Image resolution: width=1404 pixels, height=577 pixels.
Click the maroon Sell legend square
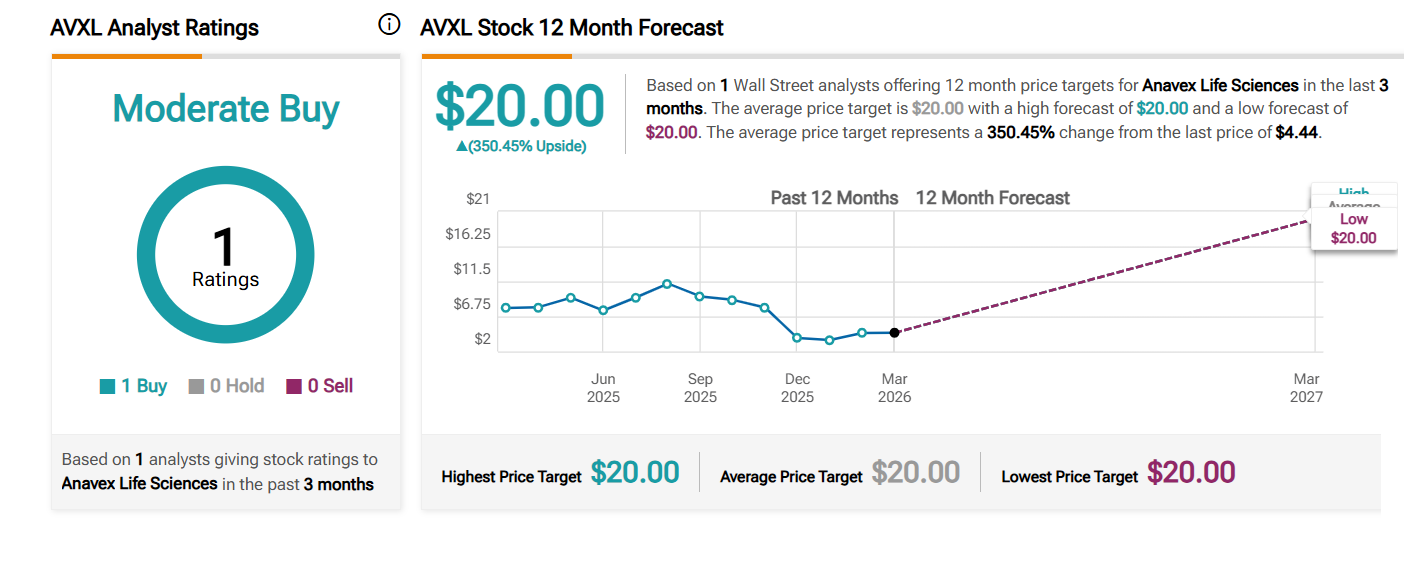pos(294,387)
